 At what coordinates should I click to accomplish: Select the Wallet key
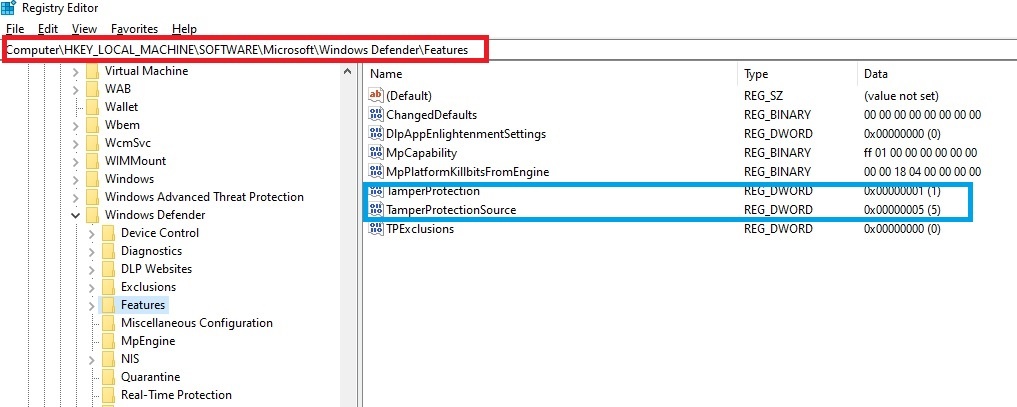click(x=121, y=107)
